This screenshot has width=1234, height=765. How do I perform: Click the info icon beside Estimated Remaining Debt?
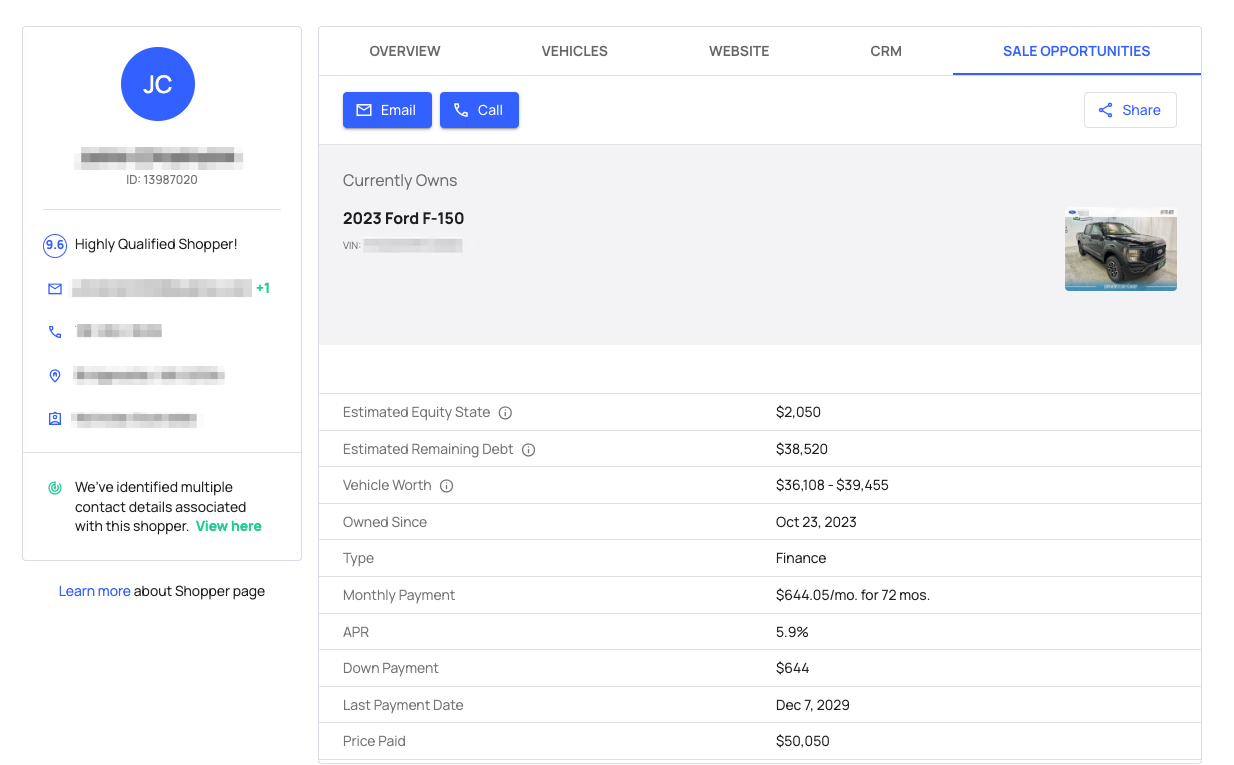point(528,449)
